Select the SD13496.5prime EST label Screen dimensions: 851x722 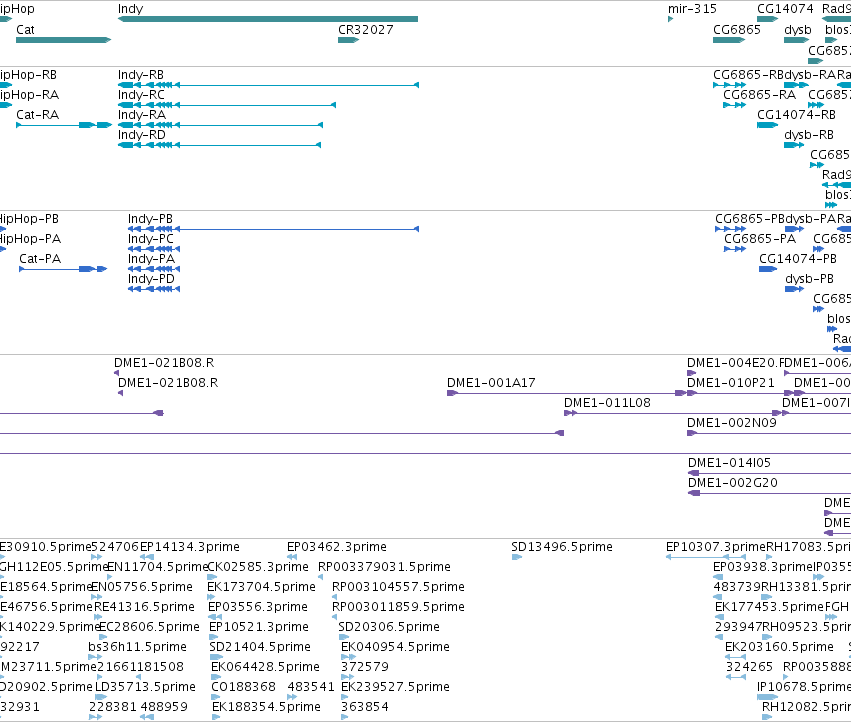pos(562,547)
